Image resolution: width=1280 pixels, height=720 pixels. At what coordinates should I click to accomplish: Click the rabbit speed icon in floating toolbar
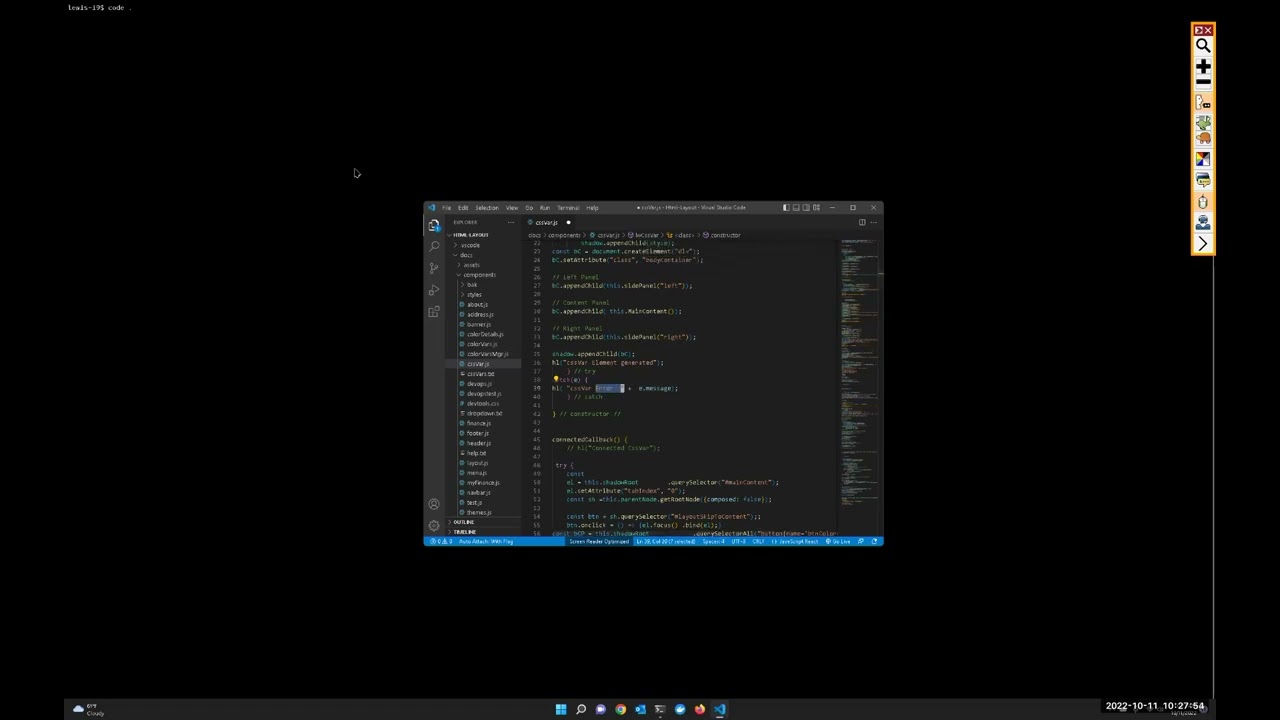pos(1203,123)
